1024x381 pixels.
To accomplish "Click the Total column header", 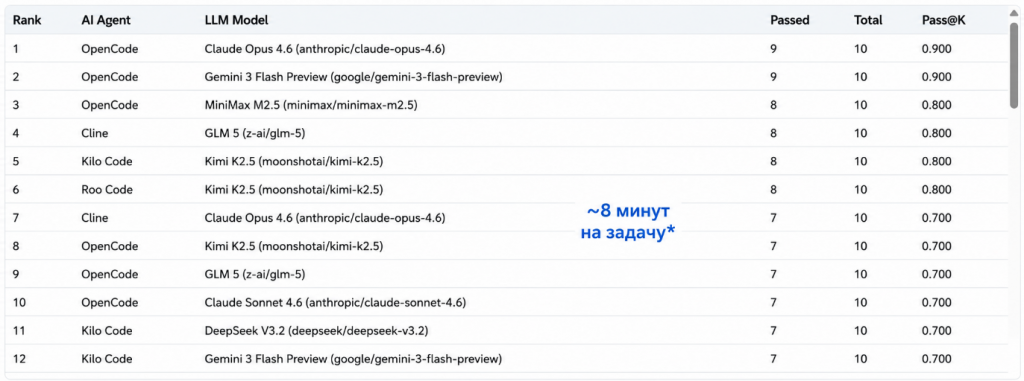I will [868, 20].
